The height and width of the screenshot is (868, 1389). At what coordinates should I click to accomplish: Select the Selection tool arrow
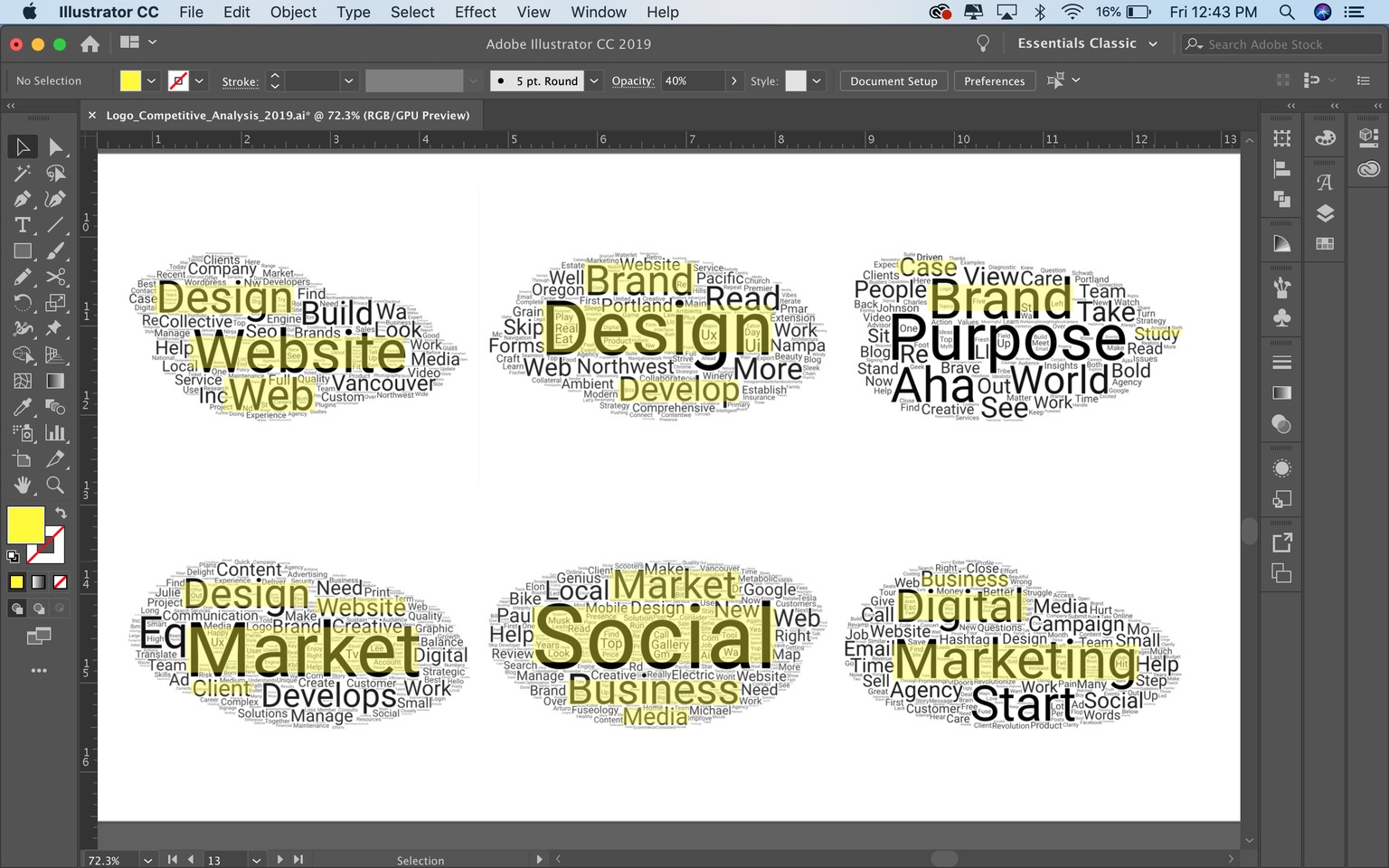click(23, 146)
